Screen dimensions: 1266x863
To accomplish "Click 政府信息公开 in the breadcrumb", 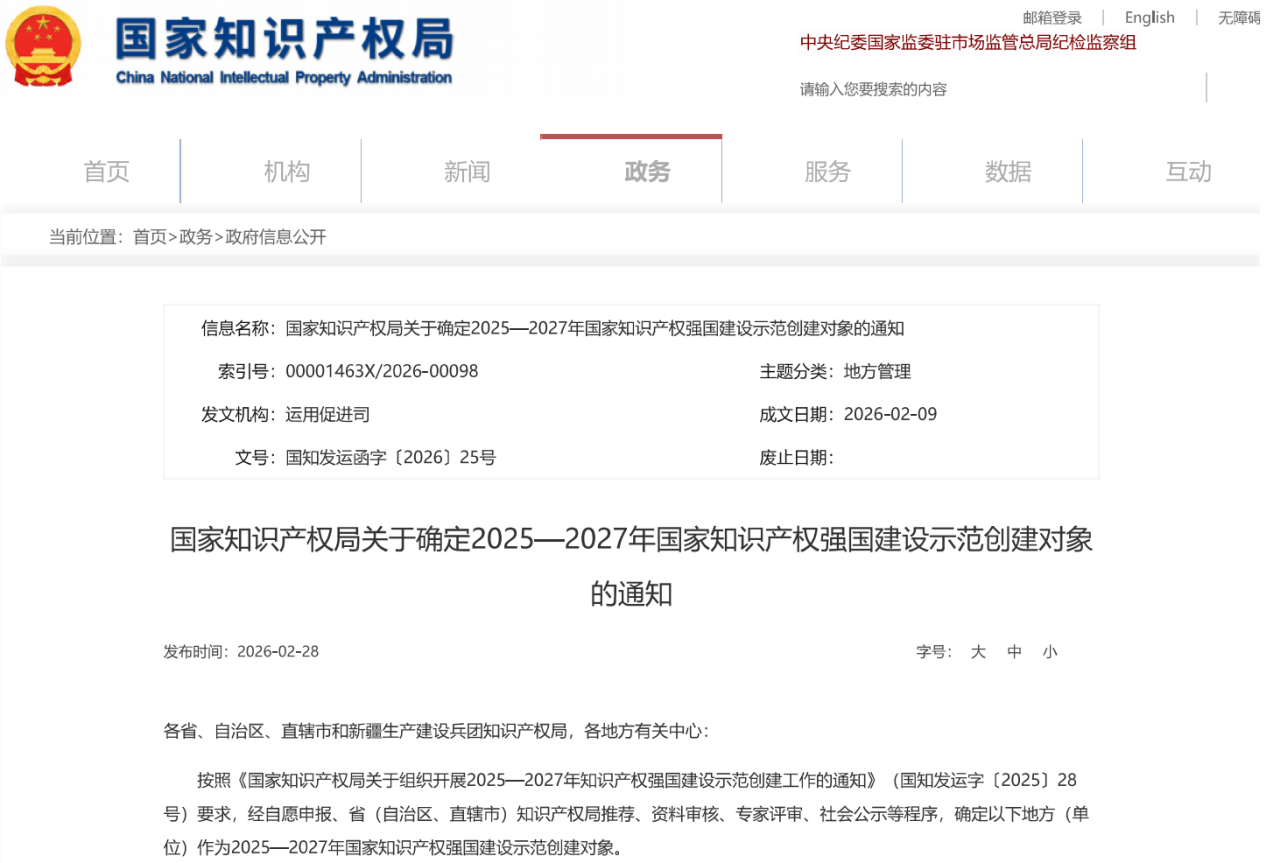I will click(276, 237).
